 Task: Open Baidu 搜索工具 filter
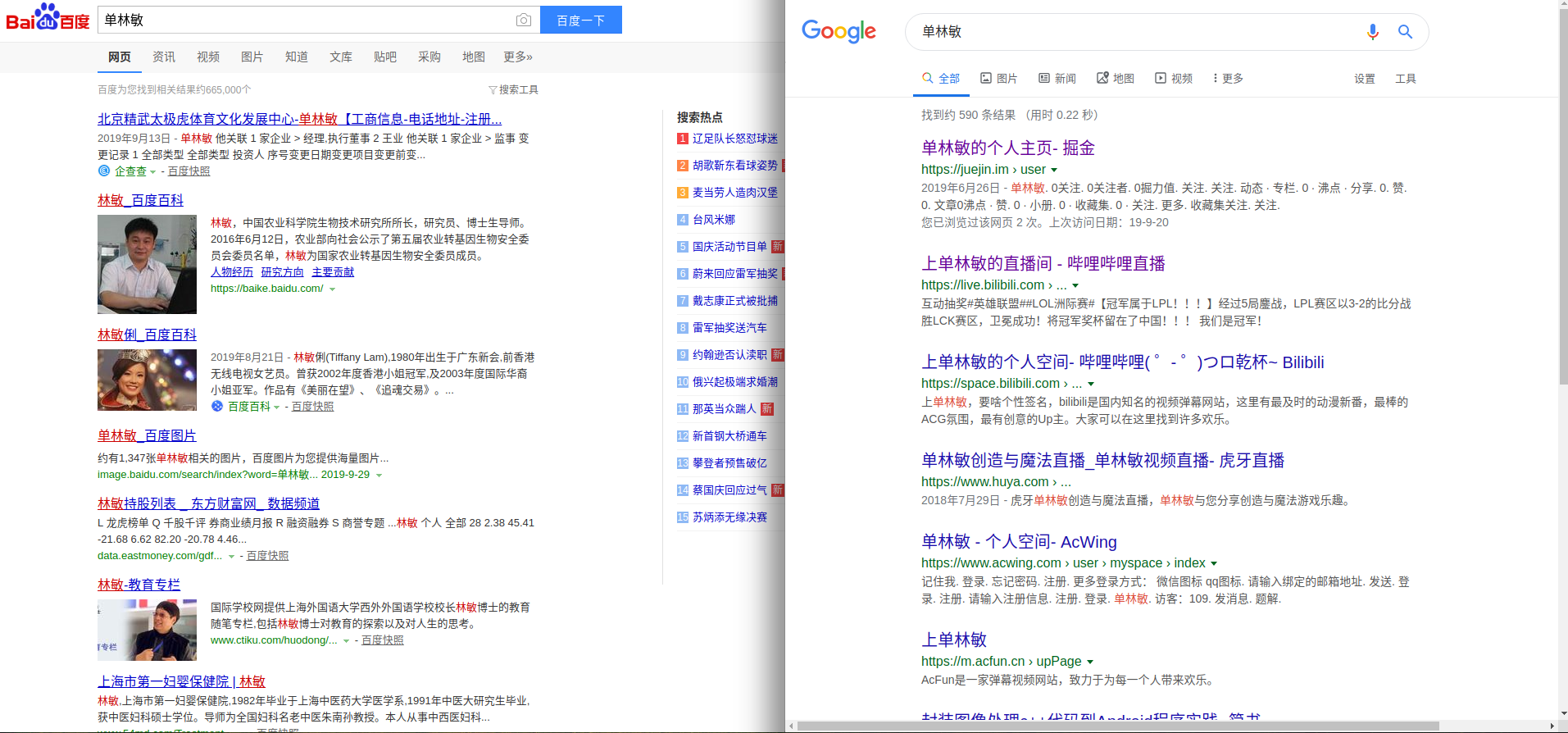pyautogui.click(x=514, y=89)
